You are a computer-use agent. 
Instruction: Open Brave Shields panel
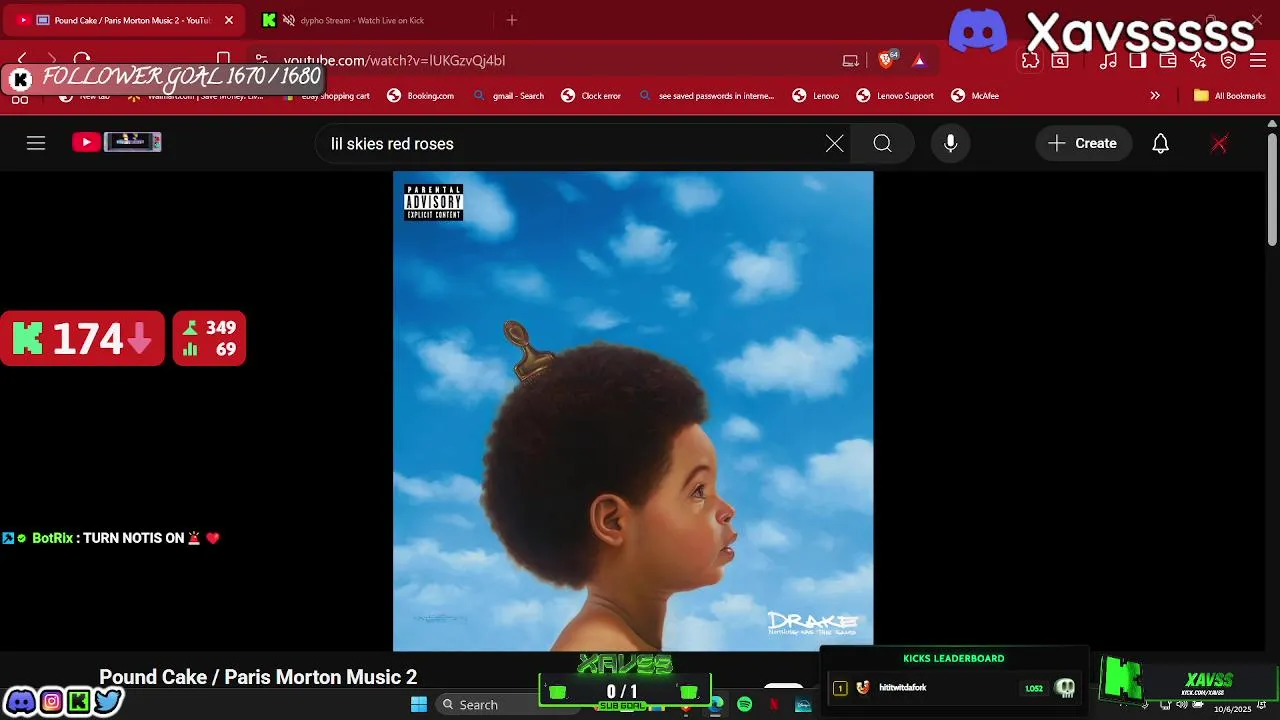886,60
